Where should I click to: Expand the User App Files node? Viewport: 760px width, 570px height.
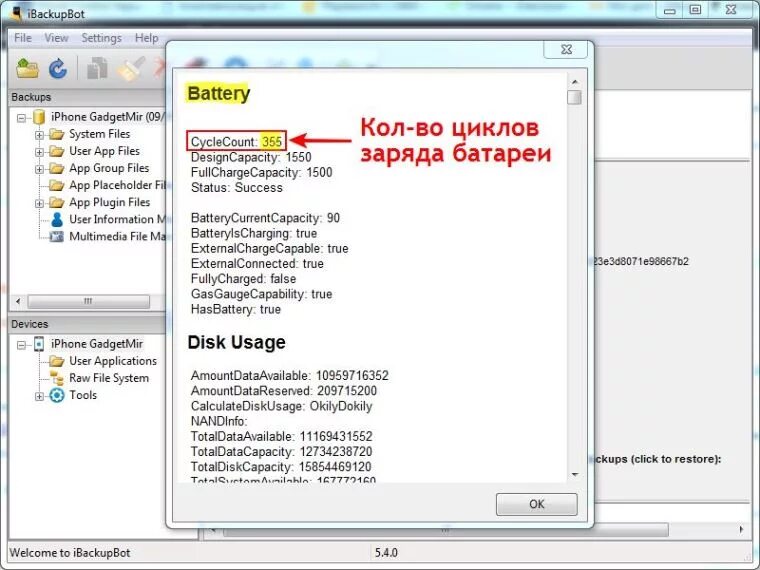point(39,152)
